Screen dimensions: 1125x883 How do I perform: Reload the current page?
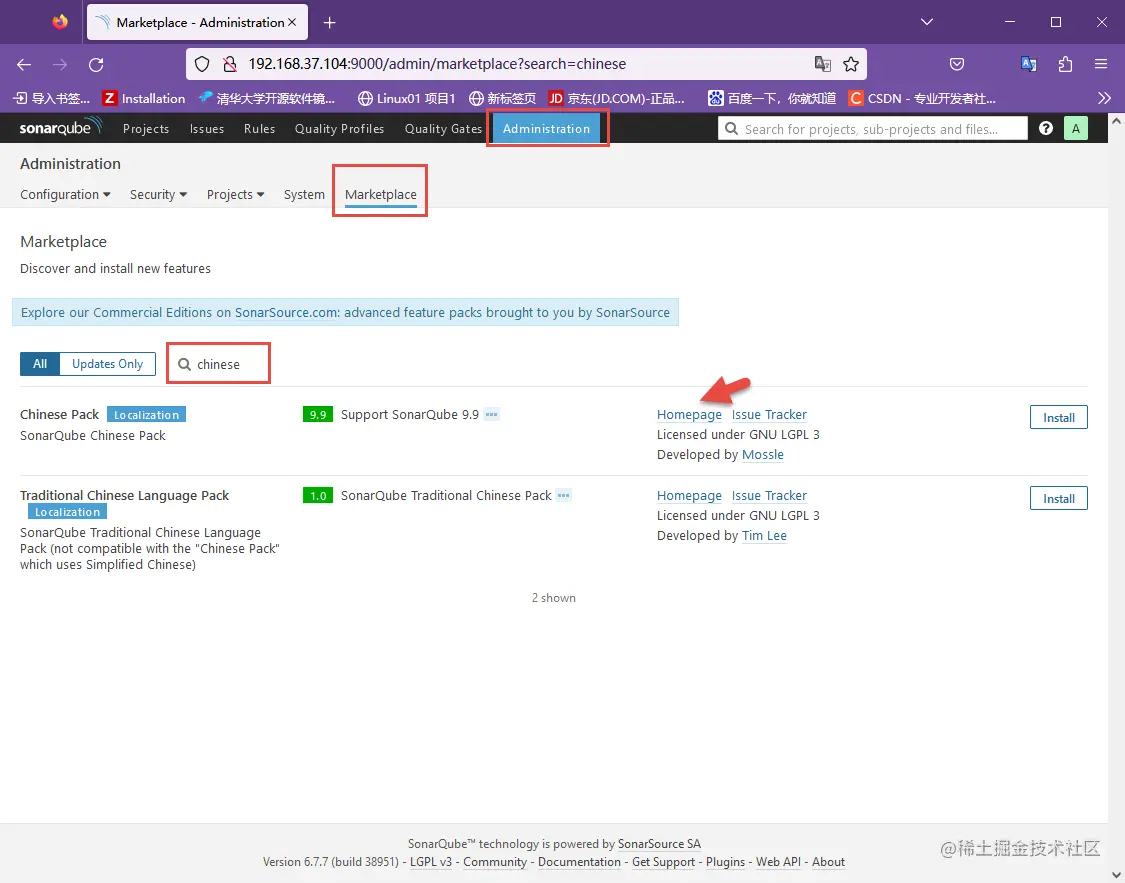point(96,65)
